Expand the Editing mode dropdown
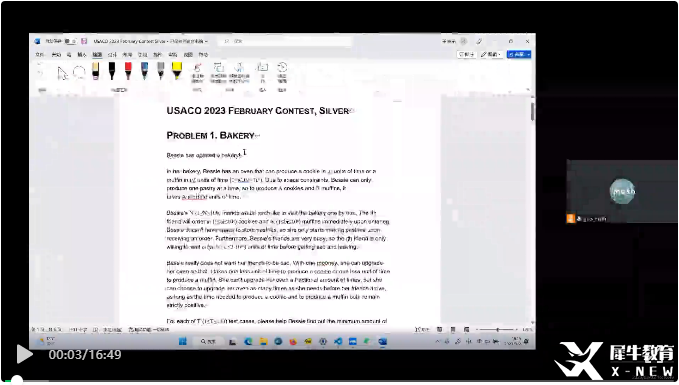Screen dimensions: 679x385 click(491, 55)
